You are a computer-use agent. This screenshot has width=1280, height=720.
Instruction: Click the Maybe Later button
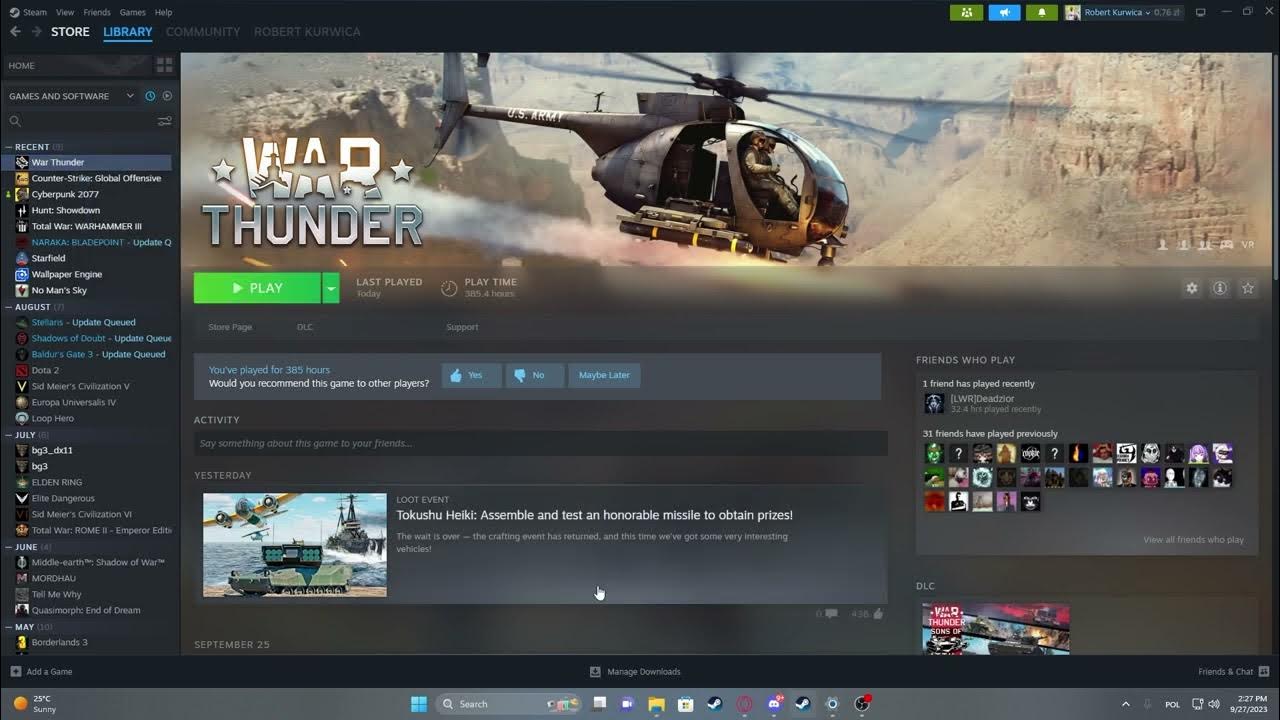pyautogui.click(x=604, y=375)
